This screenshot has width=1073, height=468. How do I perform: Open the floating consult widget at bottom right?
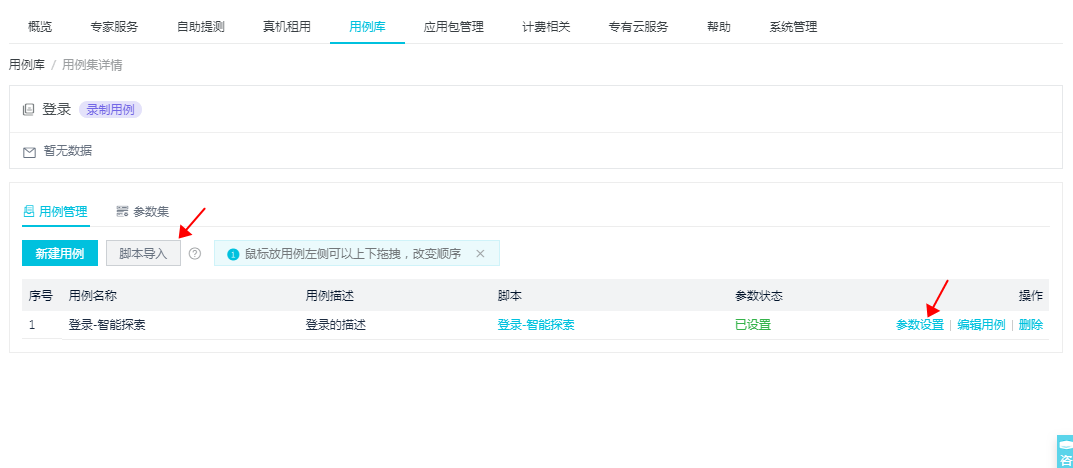[x=1064, y=452]
